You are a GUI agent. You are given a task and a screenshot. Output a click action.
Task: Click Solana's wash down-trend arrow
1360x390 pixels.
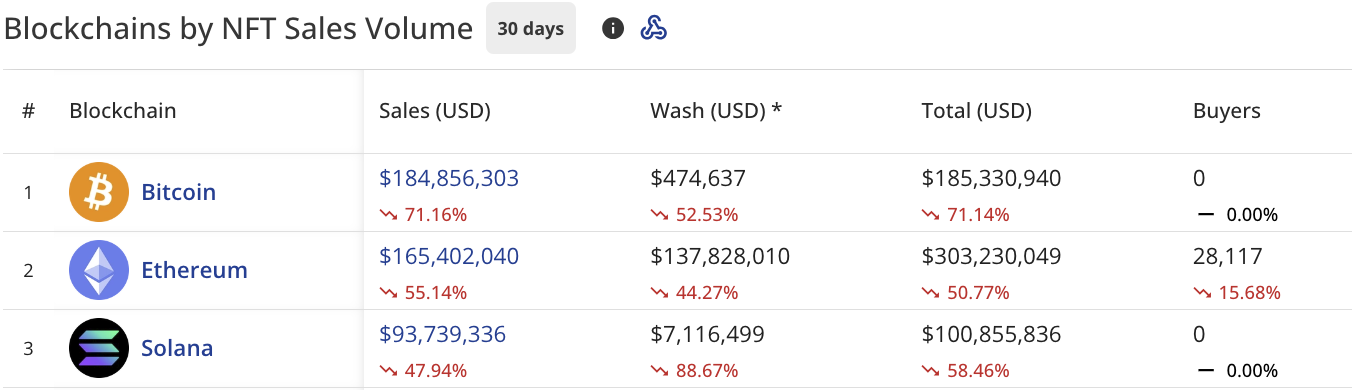coord(658,370)
